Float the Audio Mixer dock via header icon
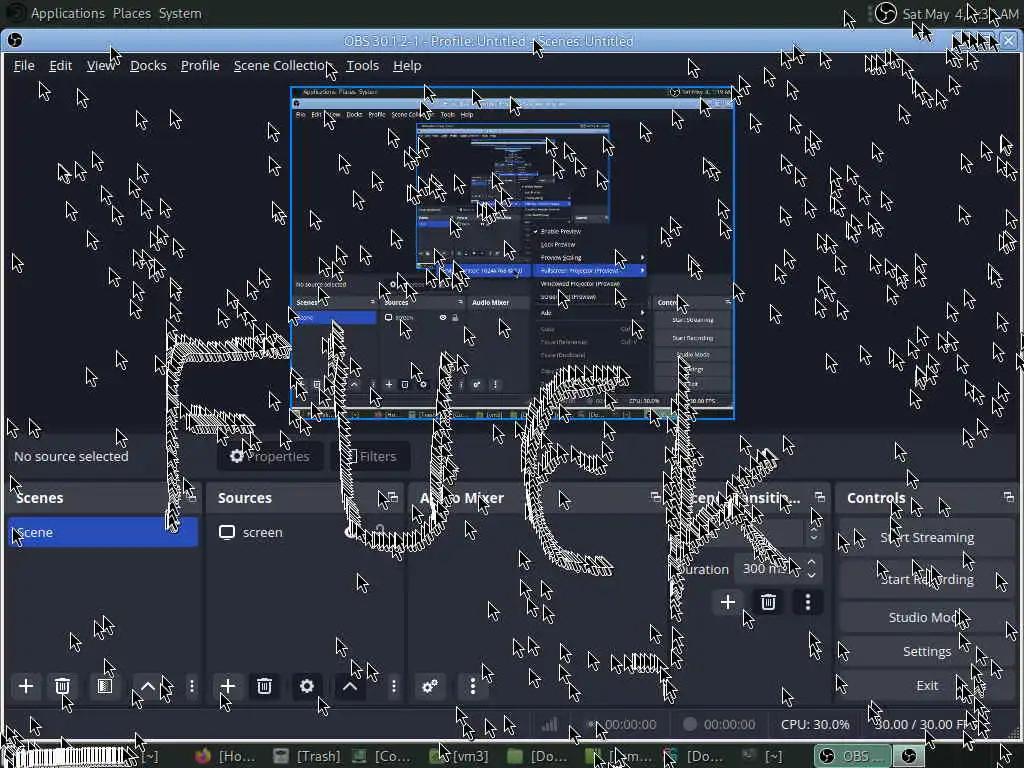The image size is (1024, 768). (656, 498)
